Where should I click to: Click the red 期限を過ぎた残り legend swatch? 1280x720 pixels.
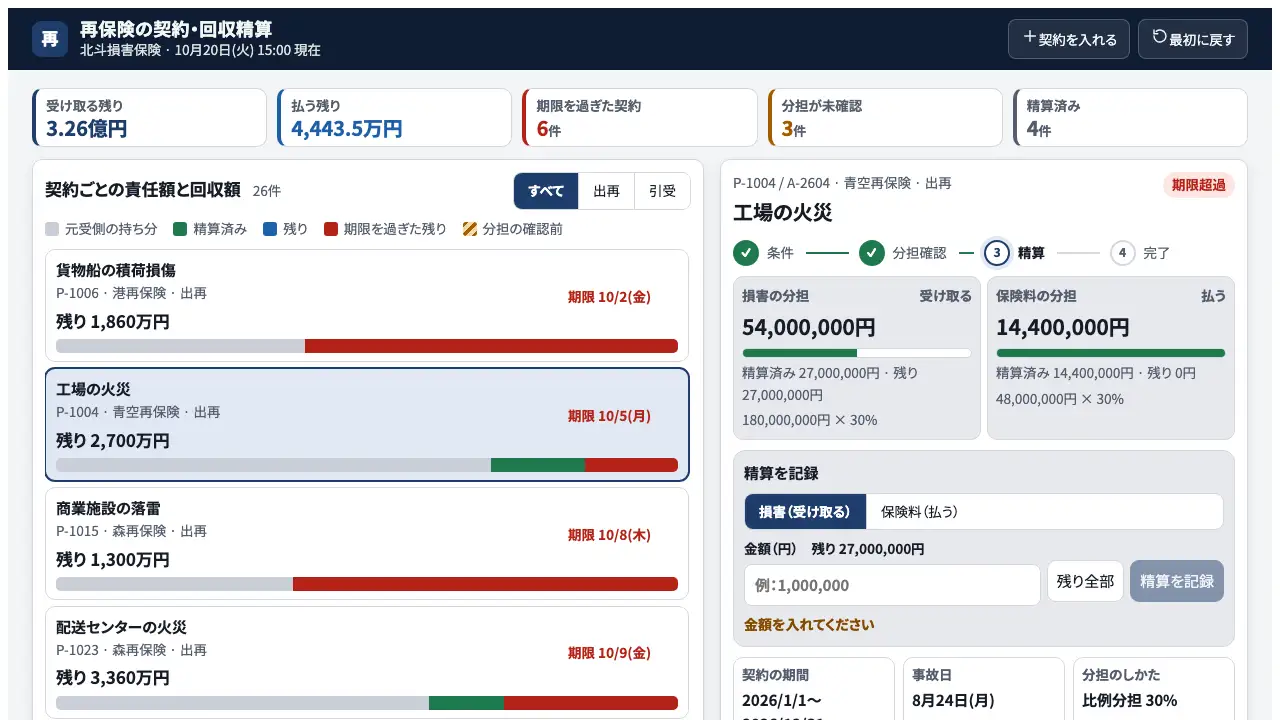point(330,229)
